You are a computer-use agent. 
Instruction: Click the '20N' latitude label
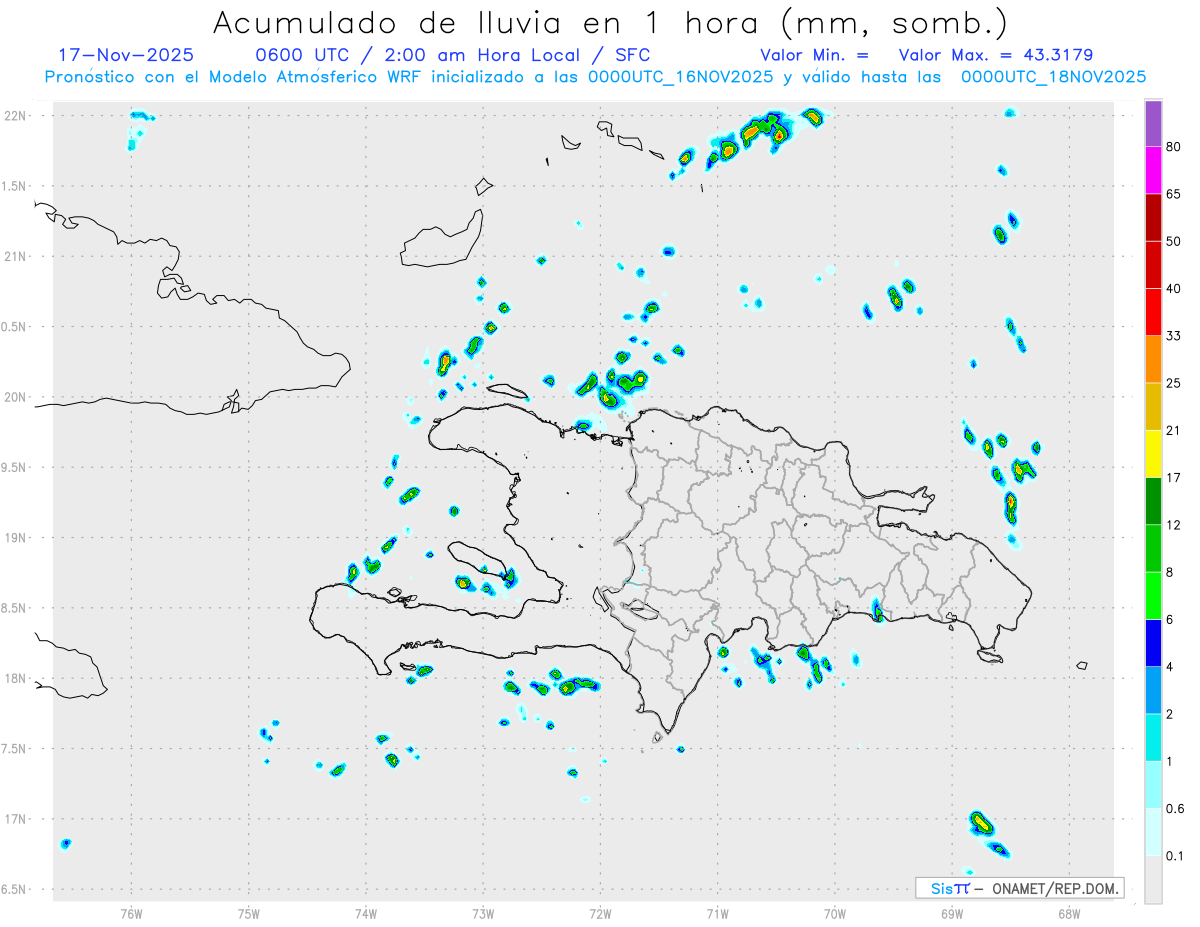[x=17, y=397]
